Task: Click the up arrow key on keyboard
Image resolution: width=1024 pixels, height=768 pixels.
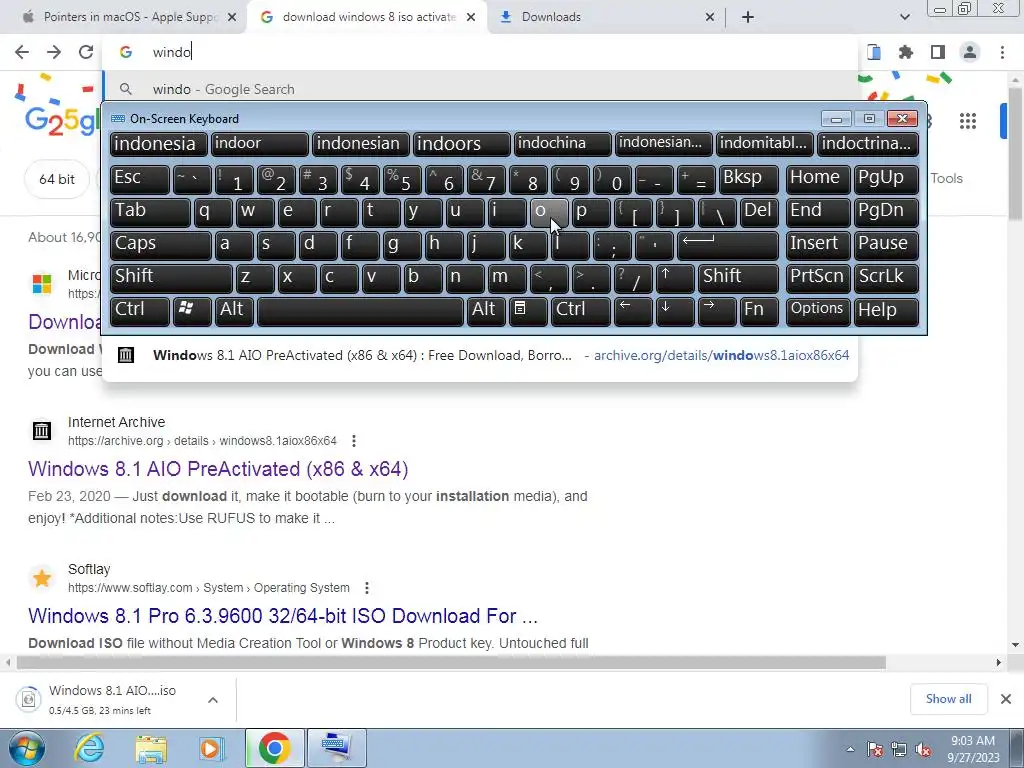Action: (675, 278)
